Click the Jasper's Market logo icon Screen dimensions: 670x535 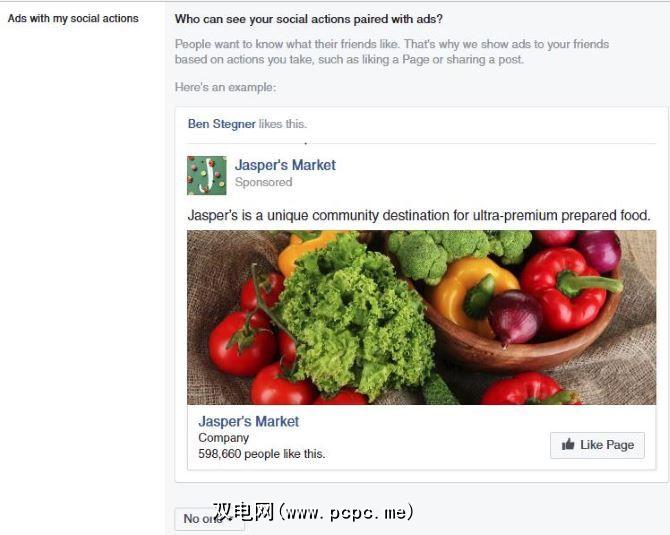click(x=207, y=176)
